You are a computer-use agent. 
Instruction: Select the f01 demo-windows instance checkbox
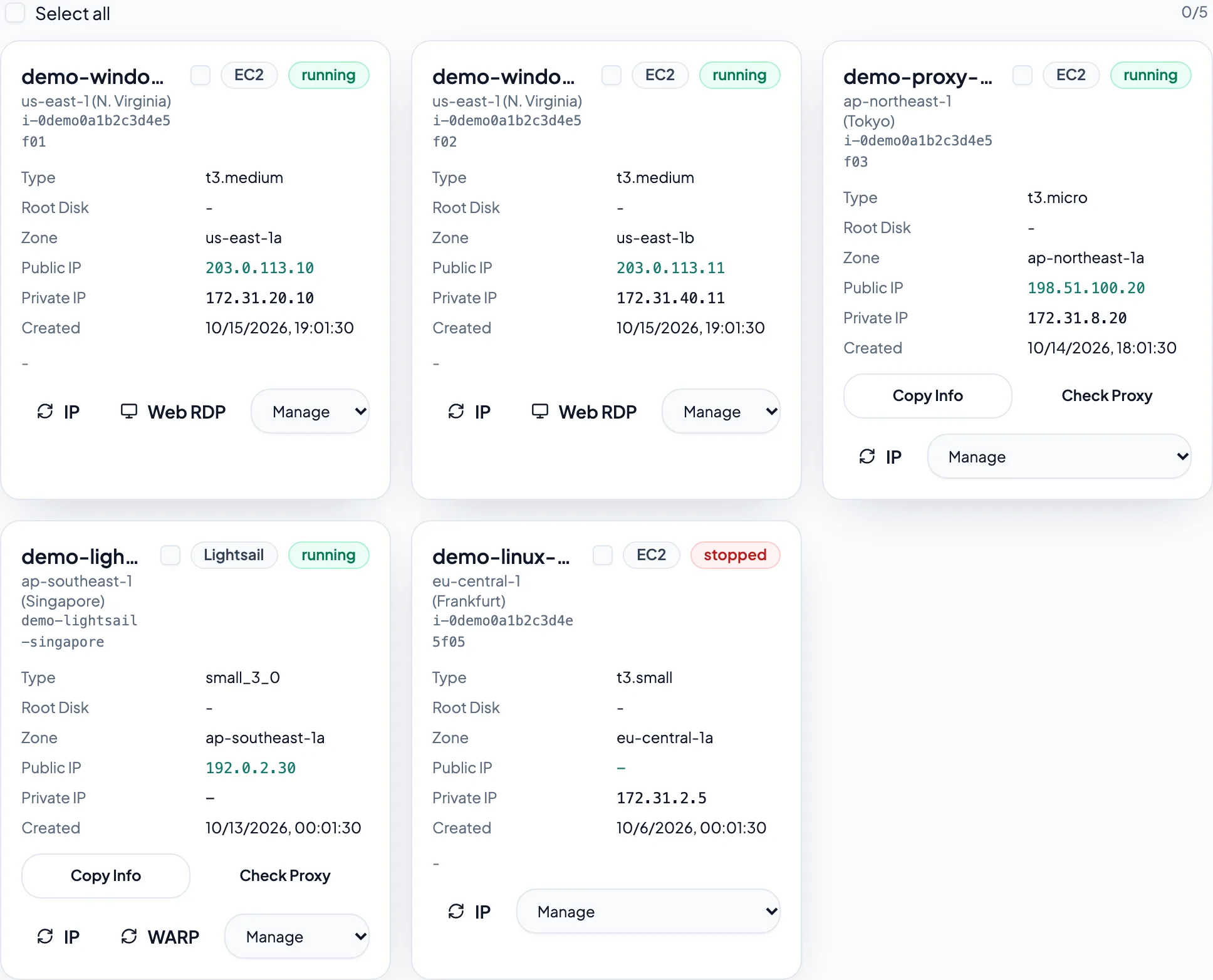point(200,75)
